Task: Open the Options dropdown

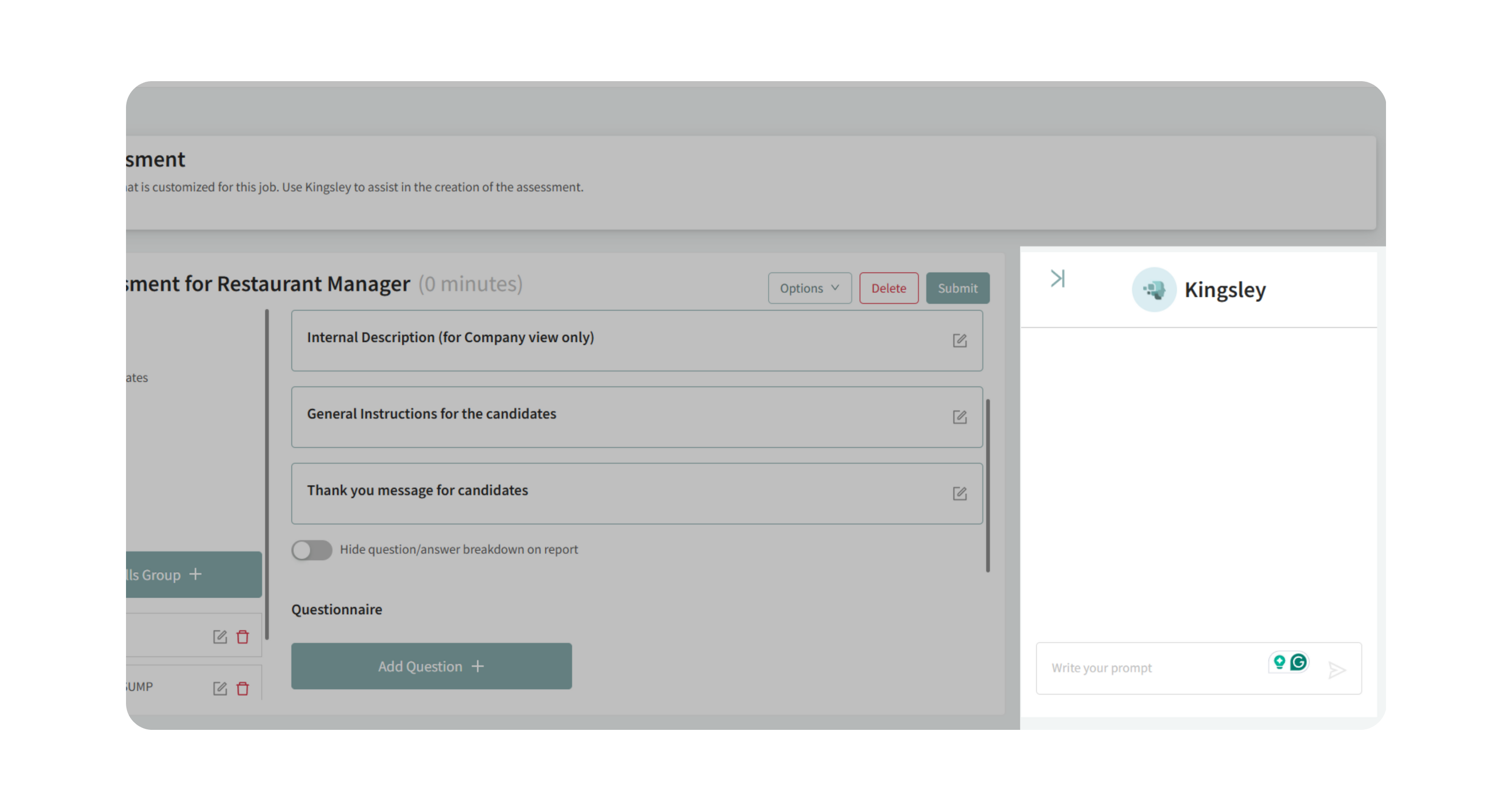Action: tap(809, 288)
